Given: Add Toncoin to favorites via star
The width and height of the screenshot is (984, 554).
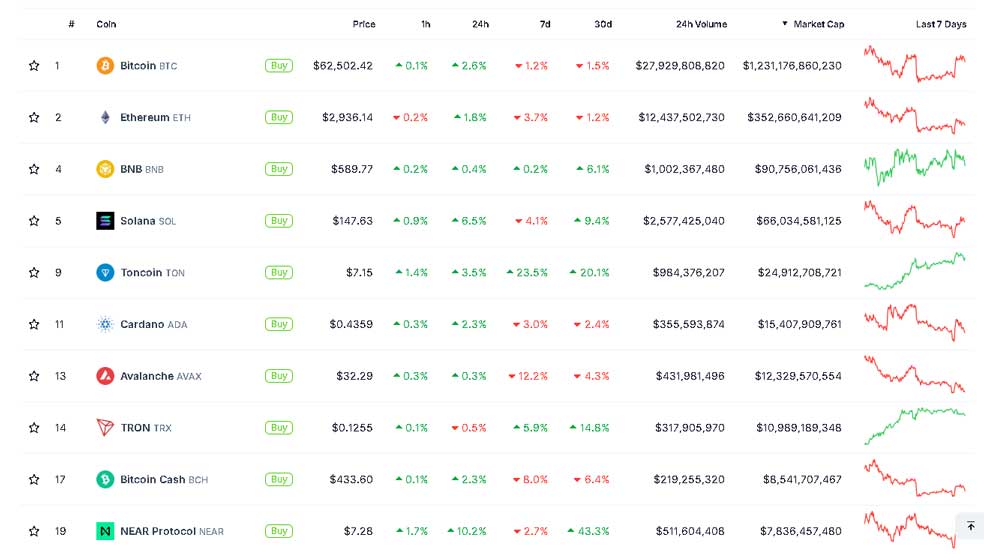Looking at the screenshot, I should (34, 272).
